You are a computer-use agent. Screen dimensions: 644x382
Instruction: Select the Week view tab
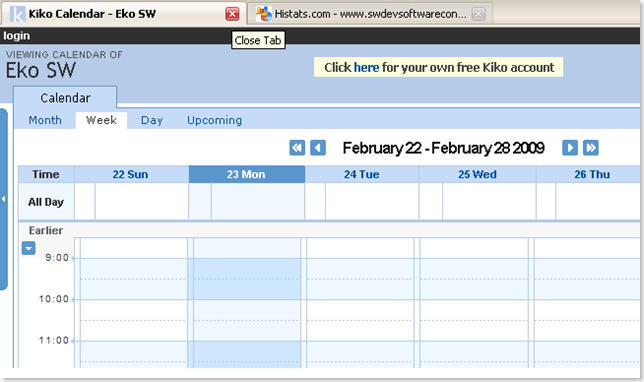[x=101, y=120]
